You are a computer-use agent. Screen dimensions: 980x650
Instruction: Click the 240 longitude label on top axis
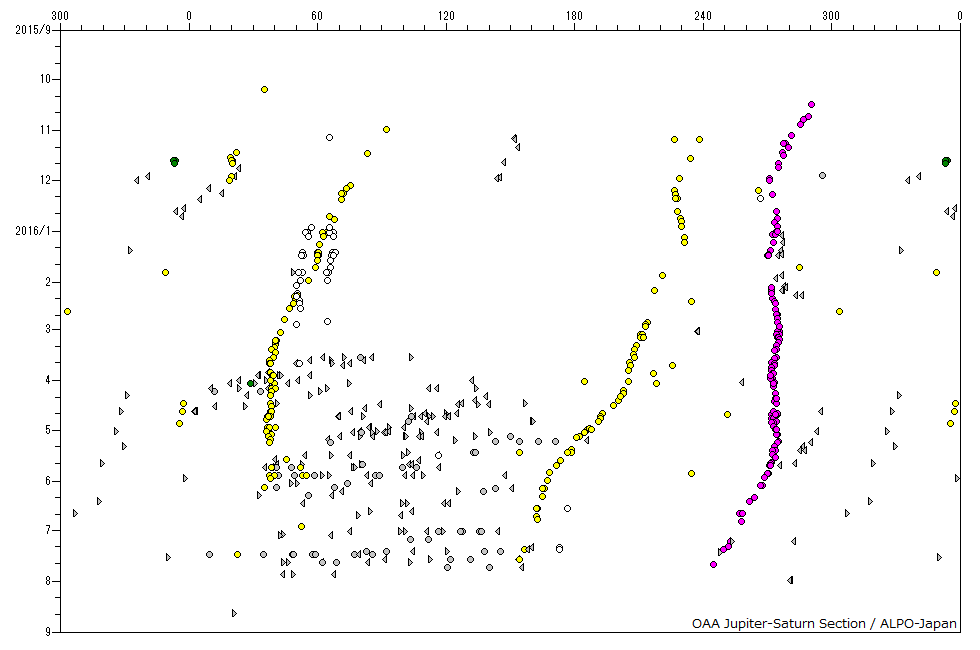click(x=702, y=16)
